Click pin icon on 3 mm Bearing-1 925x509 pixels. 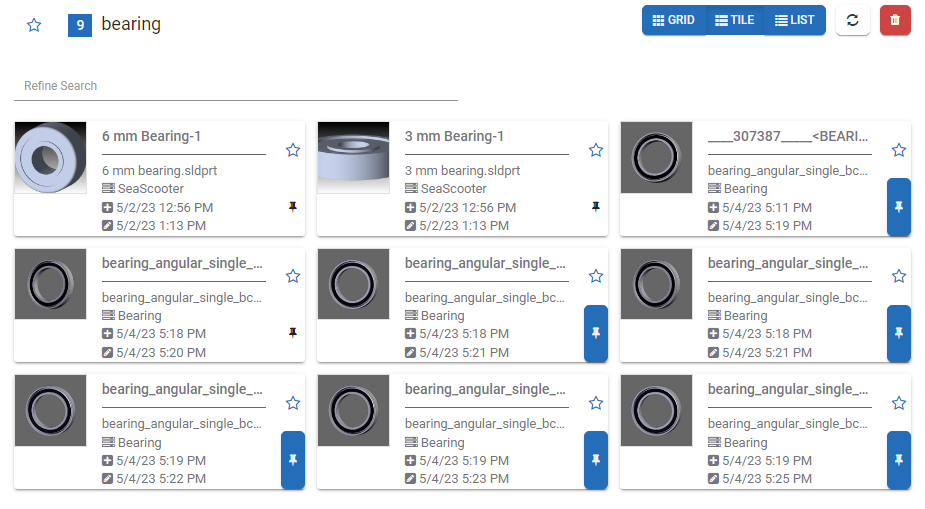[x=596, y=207]
